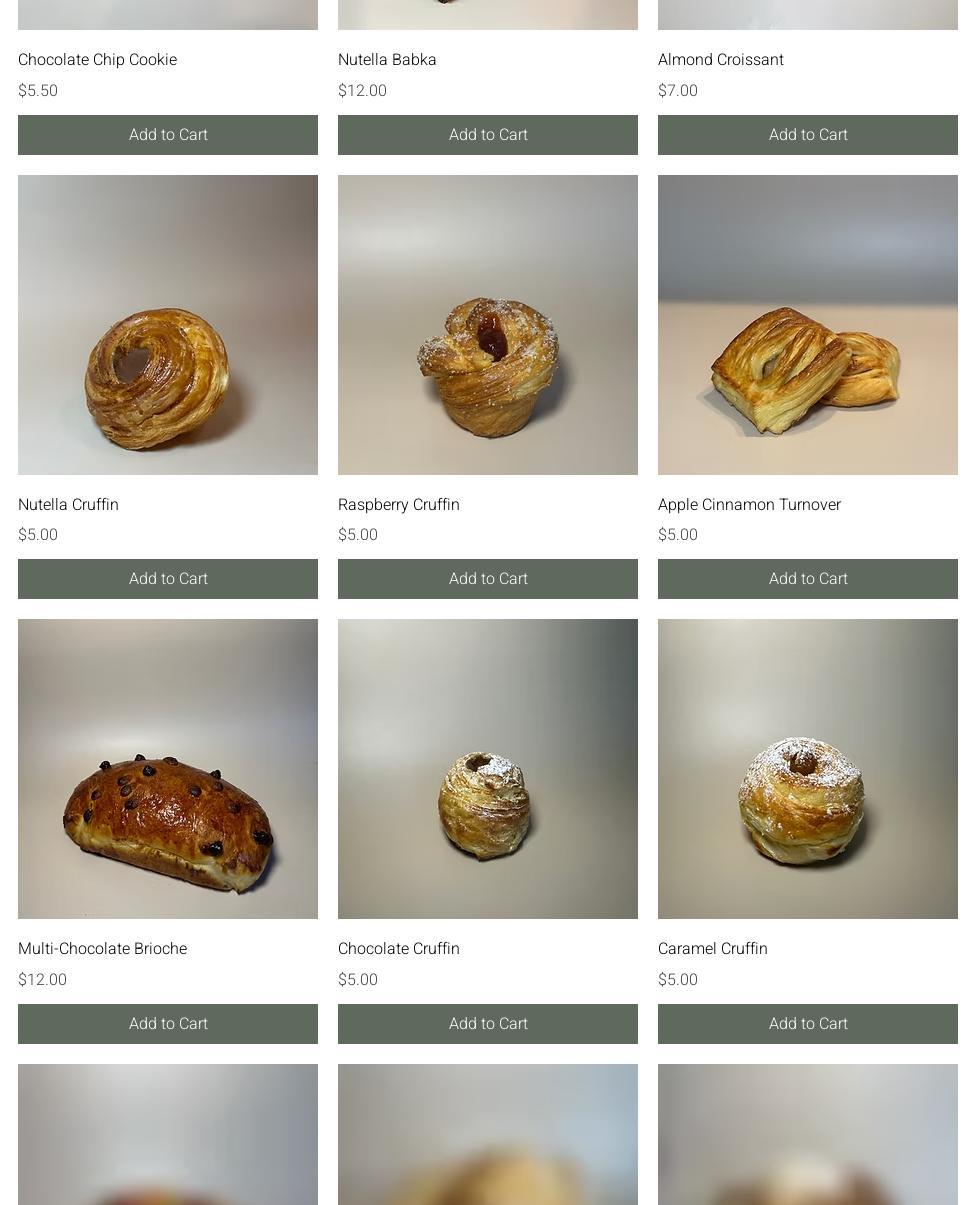Screen dimensions: 965x1205
Task: Open the Nutella Babka title link
Action: (x=387, y=60)
